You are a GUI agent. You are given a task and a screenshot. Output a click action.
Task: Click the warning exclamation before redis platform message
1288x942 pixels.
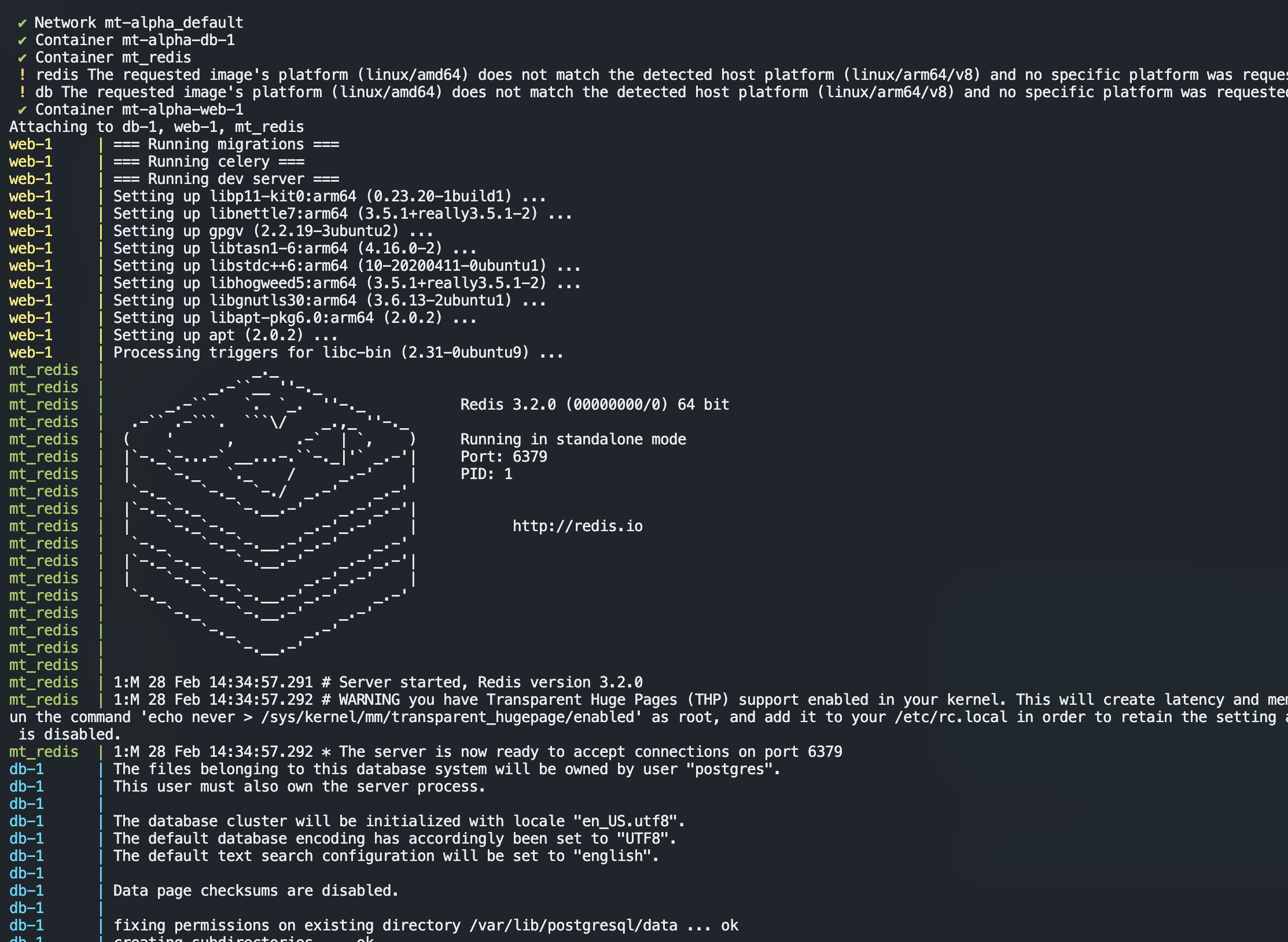[22, 75]
